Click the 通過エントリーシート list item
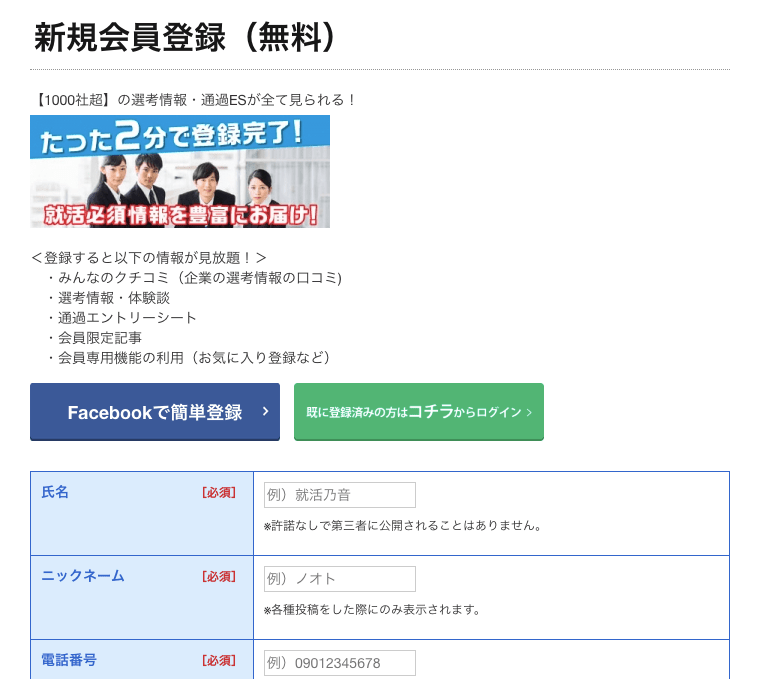 pos(121,318)
